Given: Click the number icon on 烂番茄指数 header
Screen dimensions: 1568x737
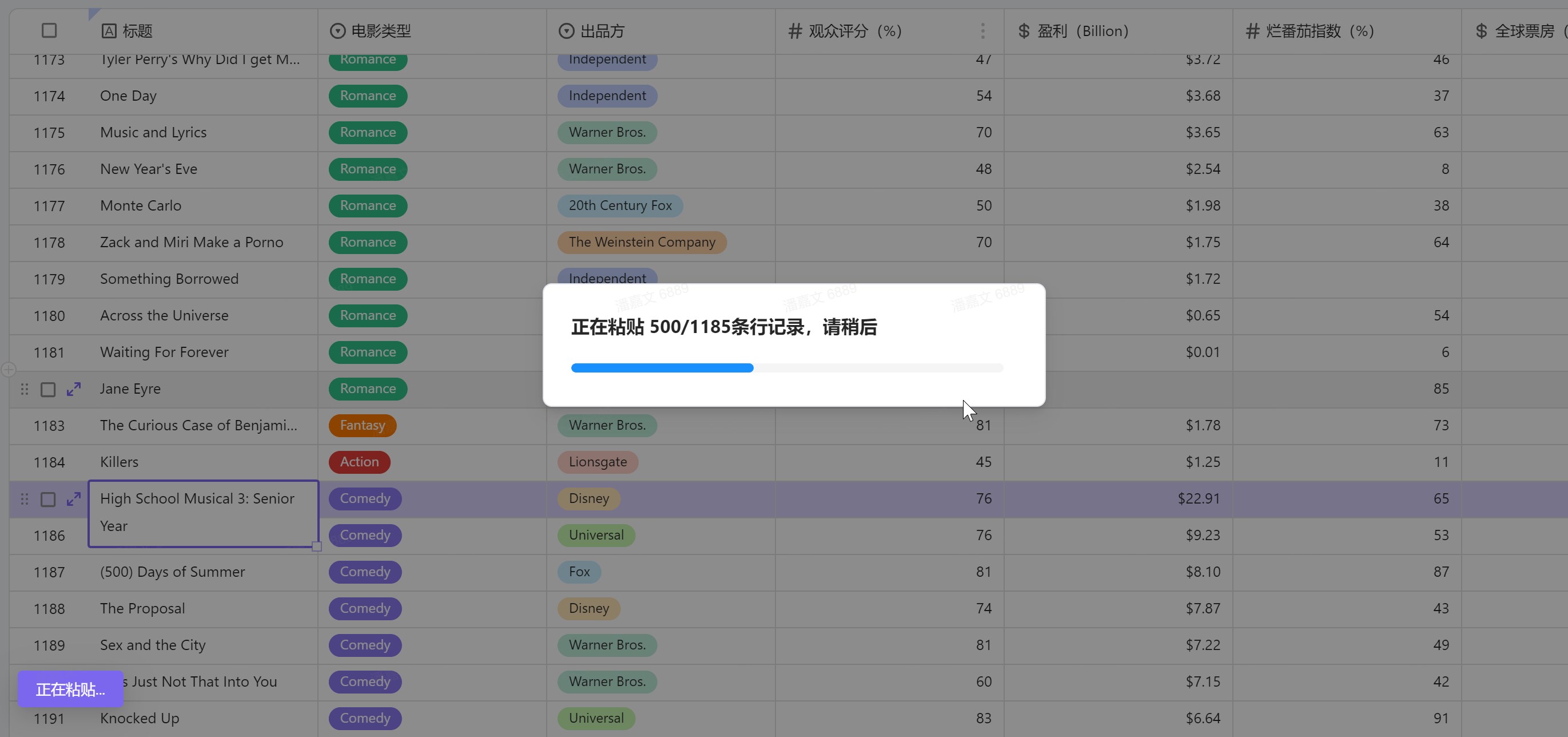Looking at the screenshot, I should tap(1253, 31).
